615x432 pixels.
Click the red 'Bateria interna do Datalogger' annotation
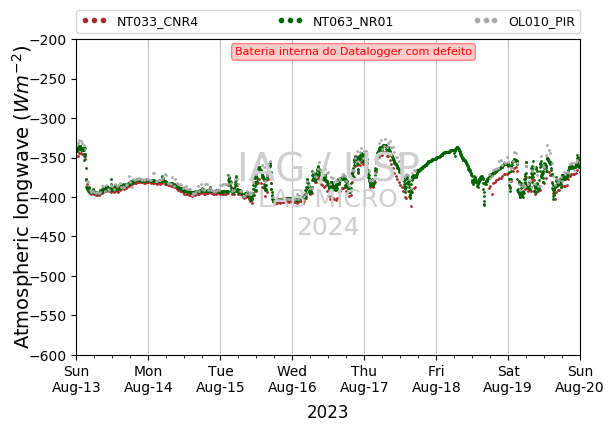coord(353,52)
